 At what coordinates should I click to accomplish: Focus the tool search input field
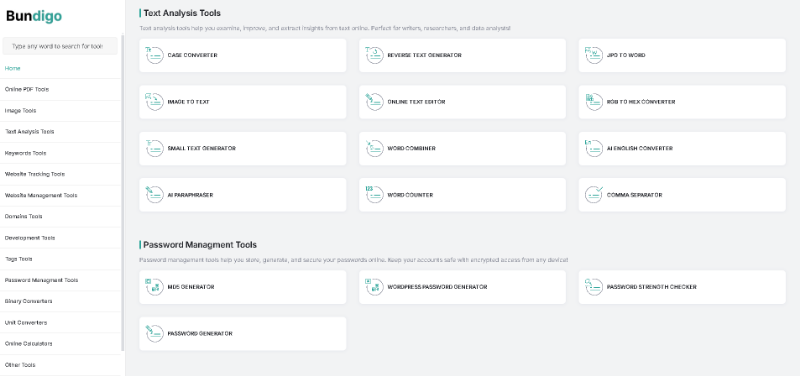click(60, 46)
